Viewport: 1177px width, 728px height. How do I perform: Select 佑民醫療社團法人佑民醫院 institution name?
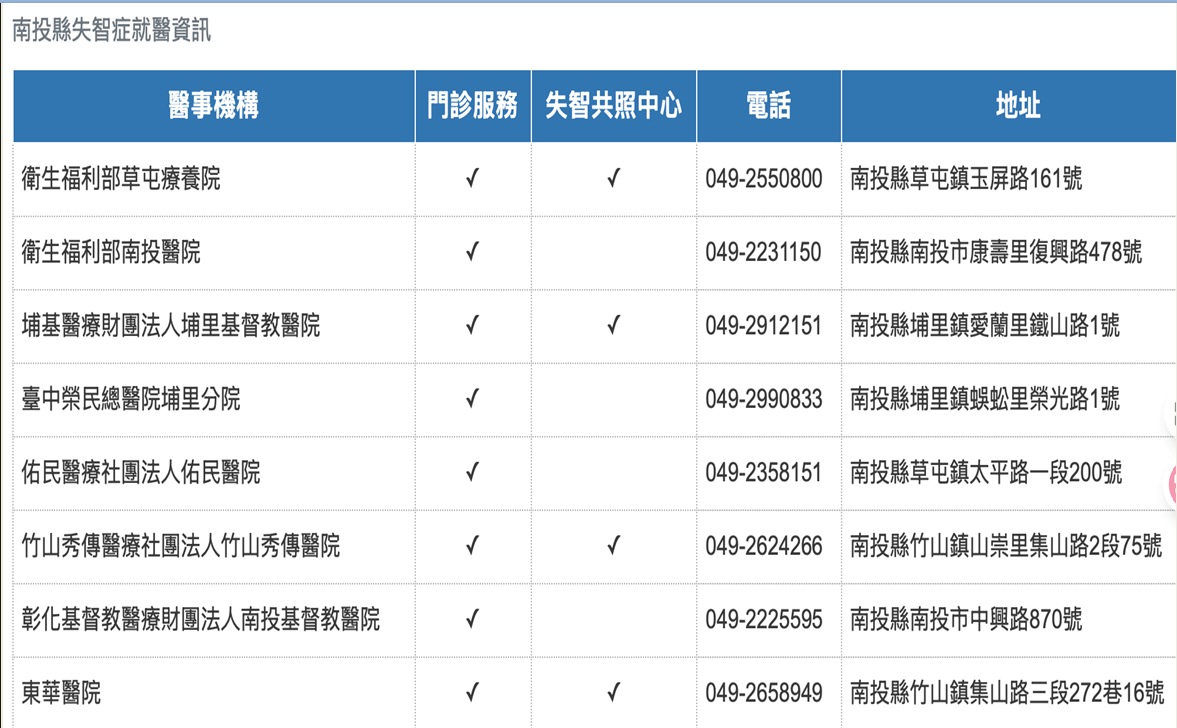click(140, 473)
